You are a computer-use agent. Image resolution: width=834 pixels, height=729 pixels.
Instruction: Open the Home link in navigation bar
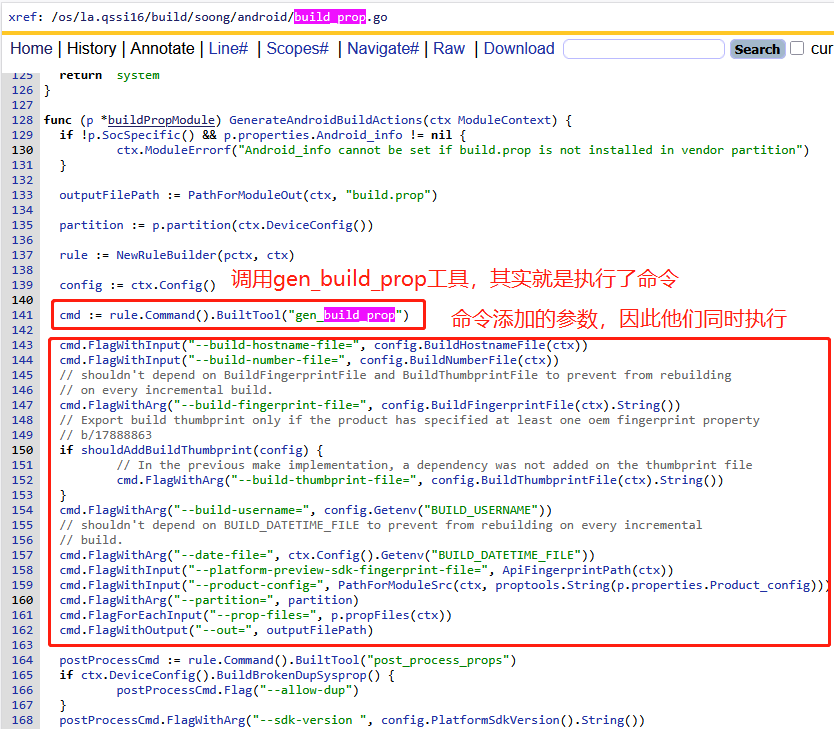pos(31,49)
